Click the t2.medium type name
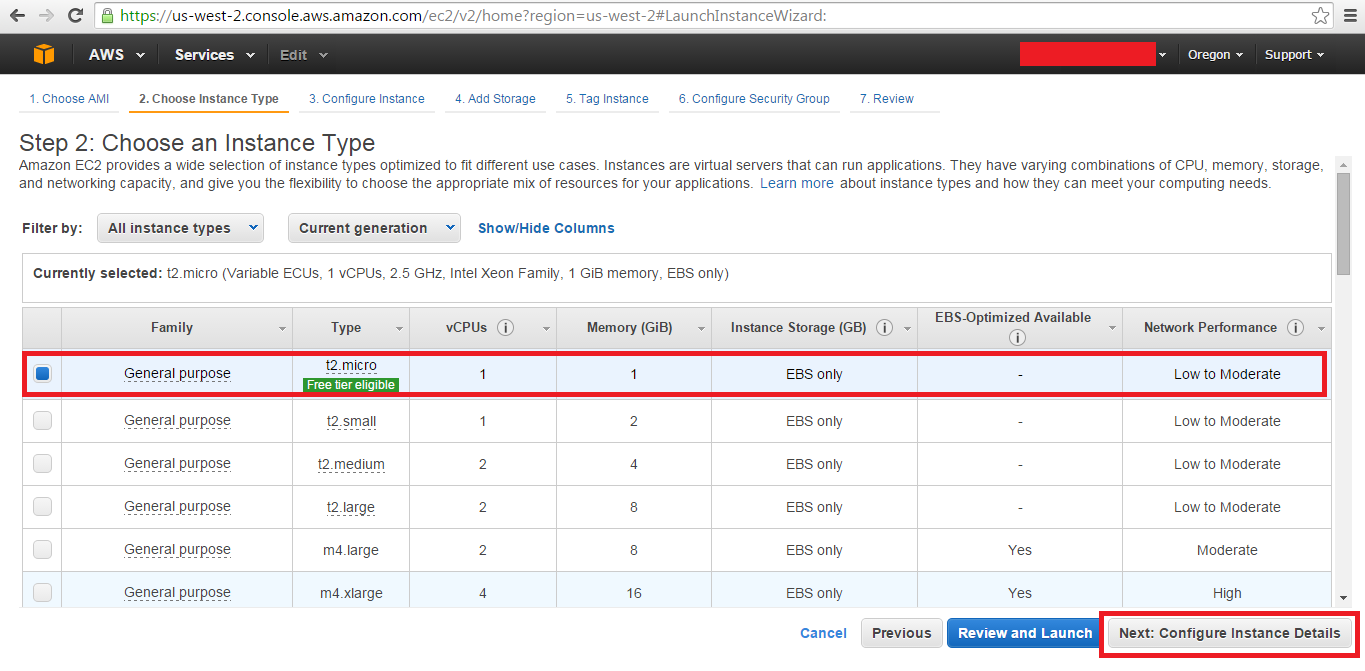1365x671 pixels. tap(351, 464)
